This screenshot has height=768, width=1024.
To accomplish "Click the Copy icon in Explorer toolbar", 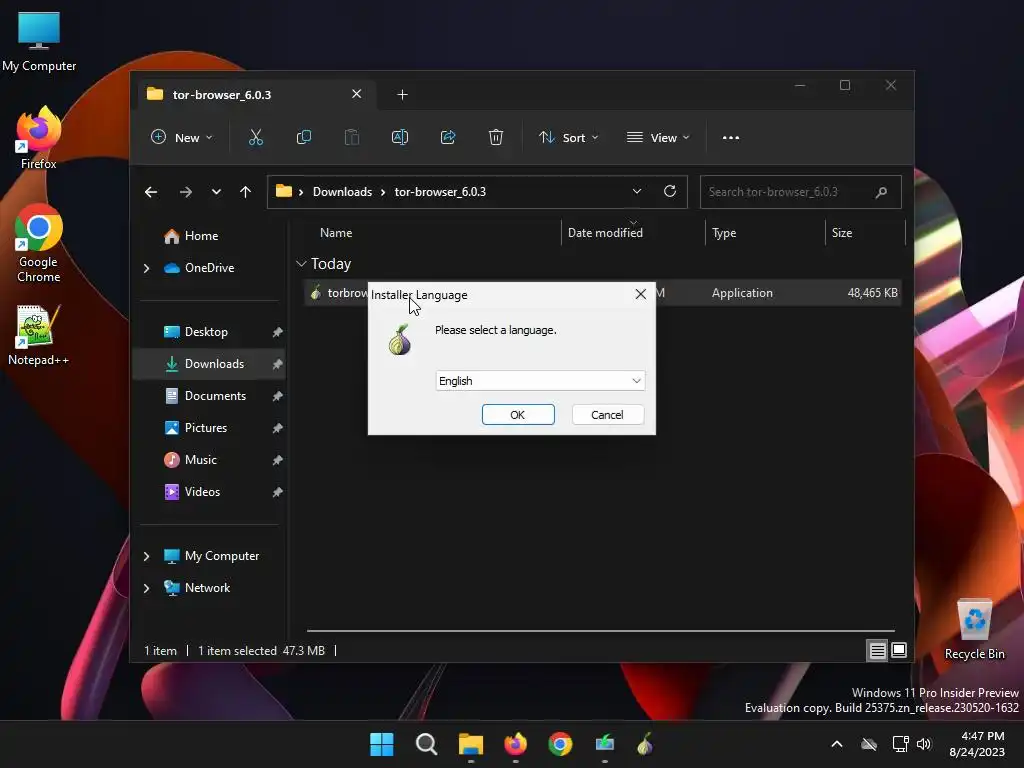I will tap(304, 137).
